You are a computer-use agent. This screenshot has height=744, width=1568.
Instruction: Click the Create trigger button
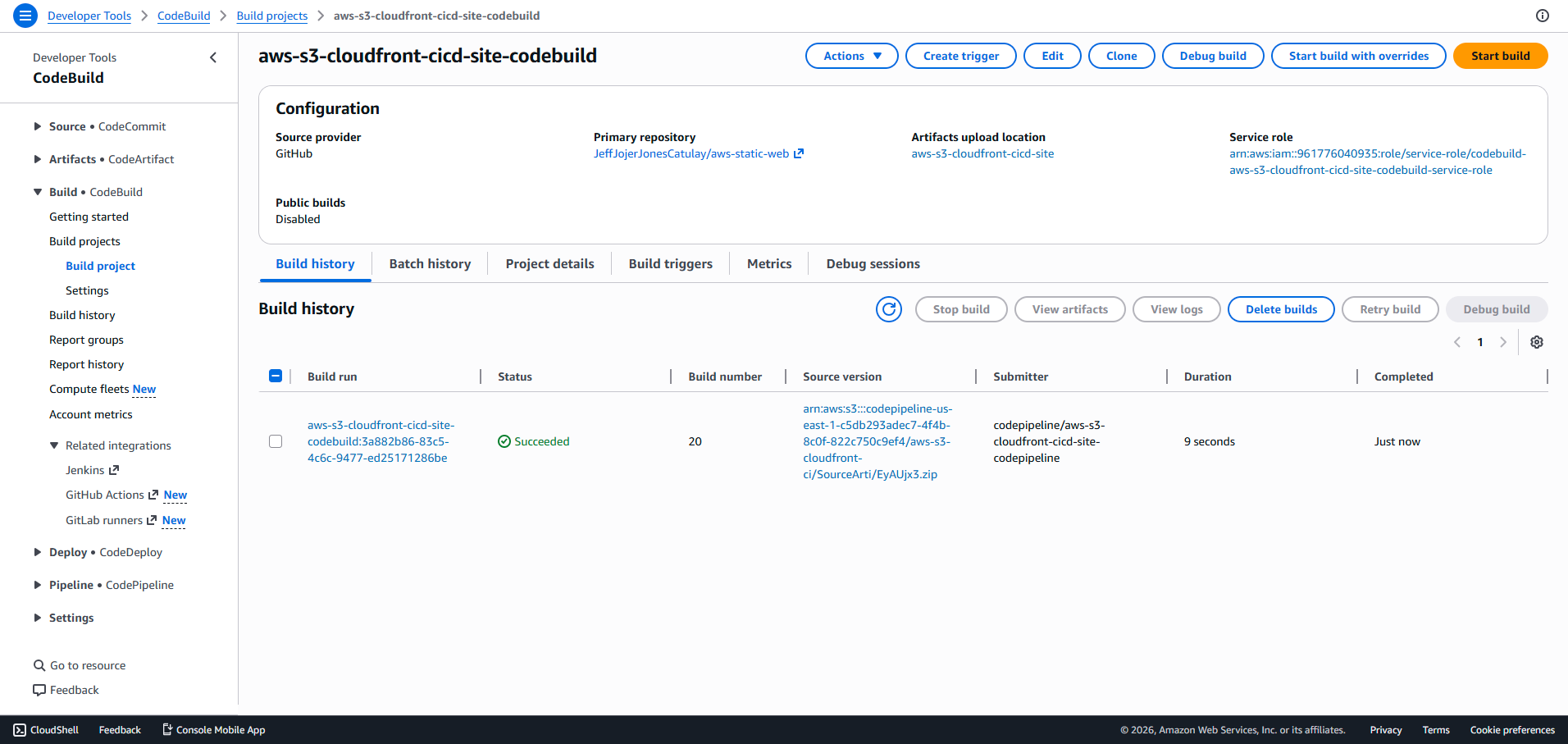961,56
